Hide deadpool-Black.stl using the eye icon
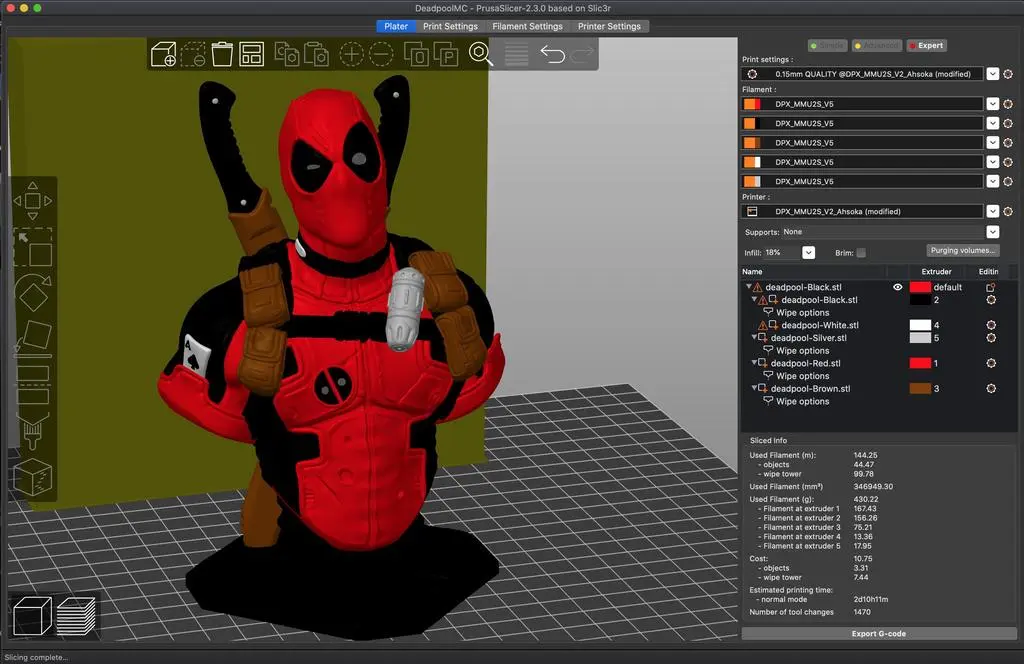 pos(897,287)
